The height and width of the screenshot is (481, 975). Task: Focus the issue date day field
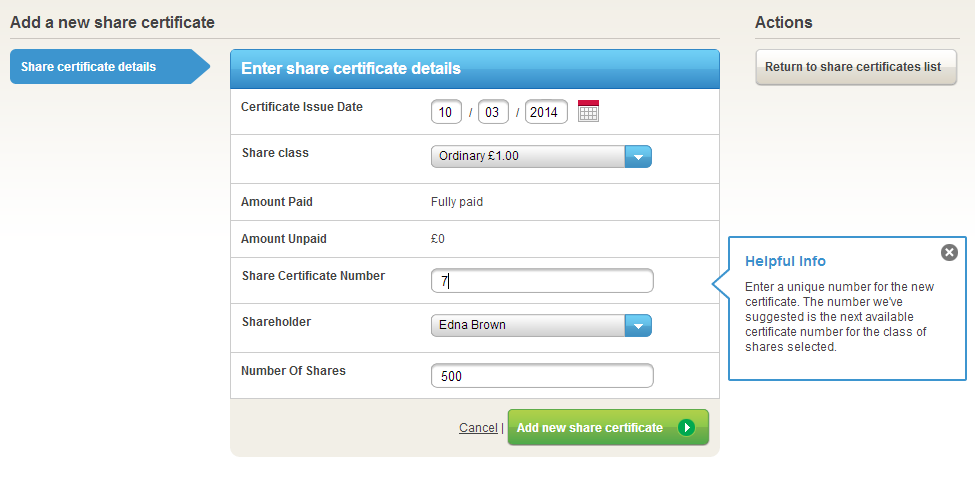click(x=446, y=112)
